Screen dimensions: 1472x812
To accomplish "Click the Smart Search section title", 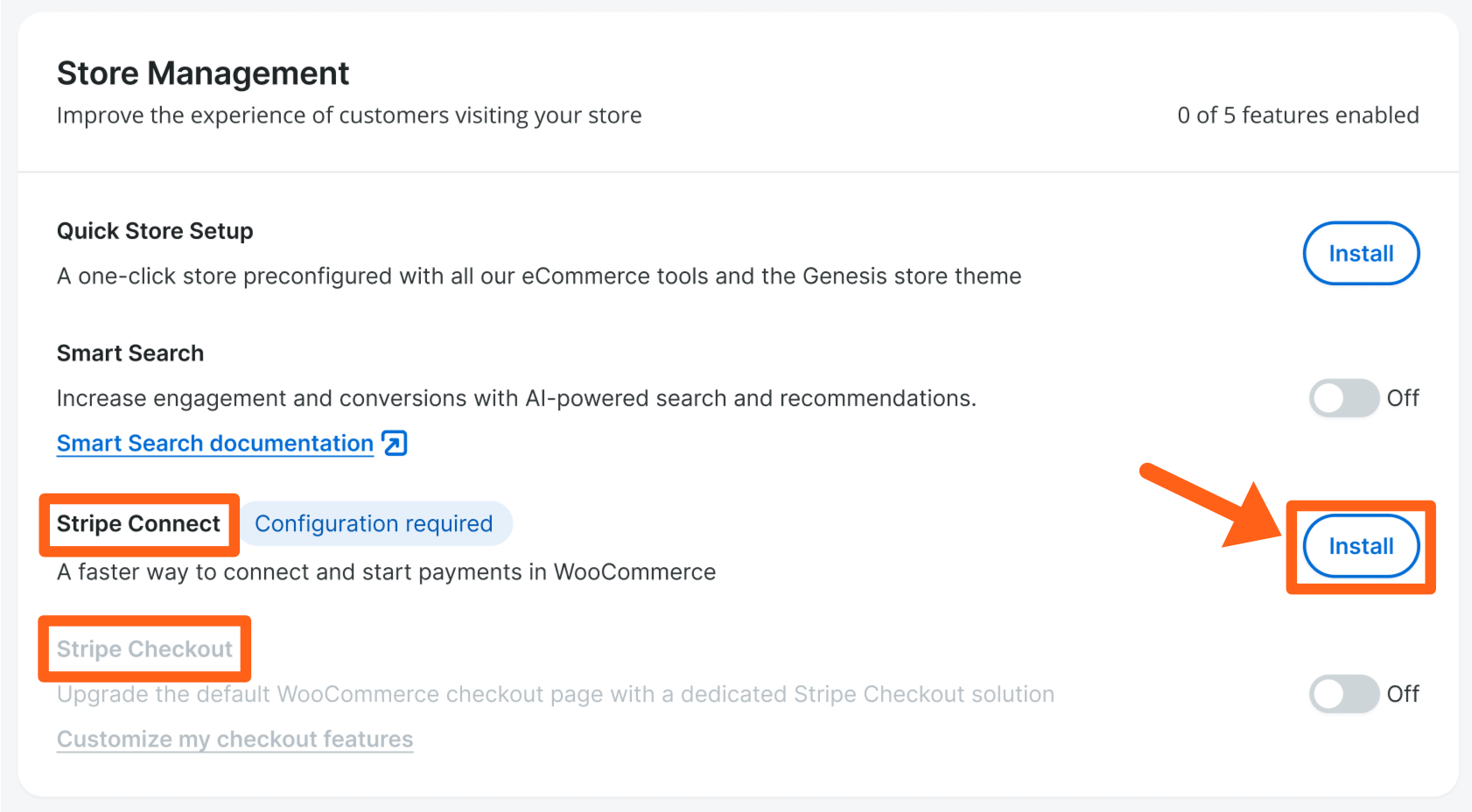I will [x=130, y=353].
